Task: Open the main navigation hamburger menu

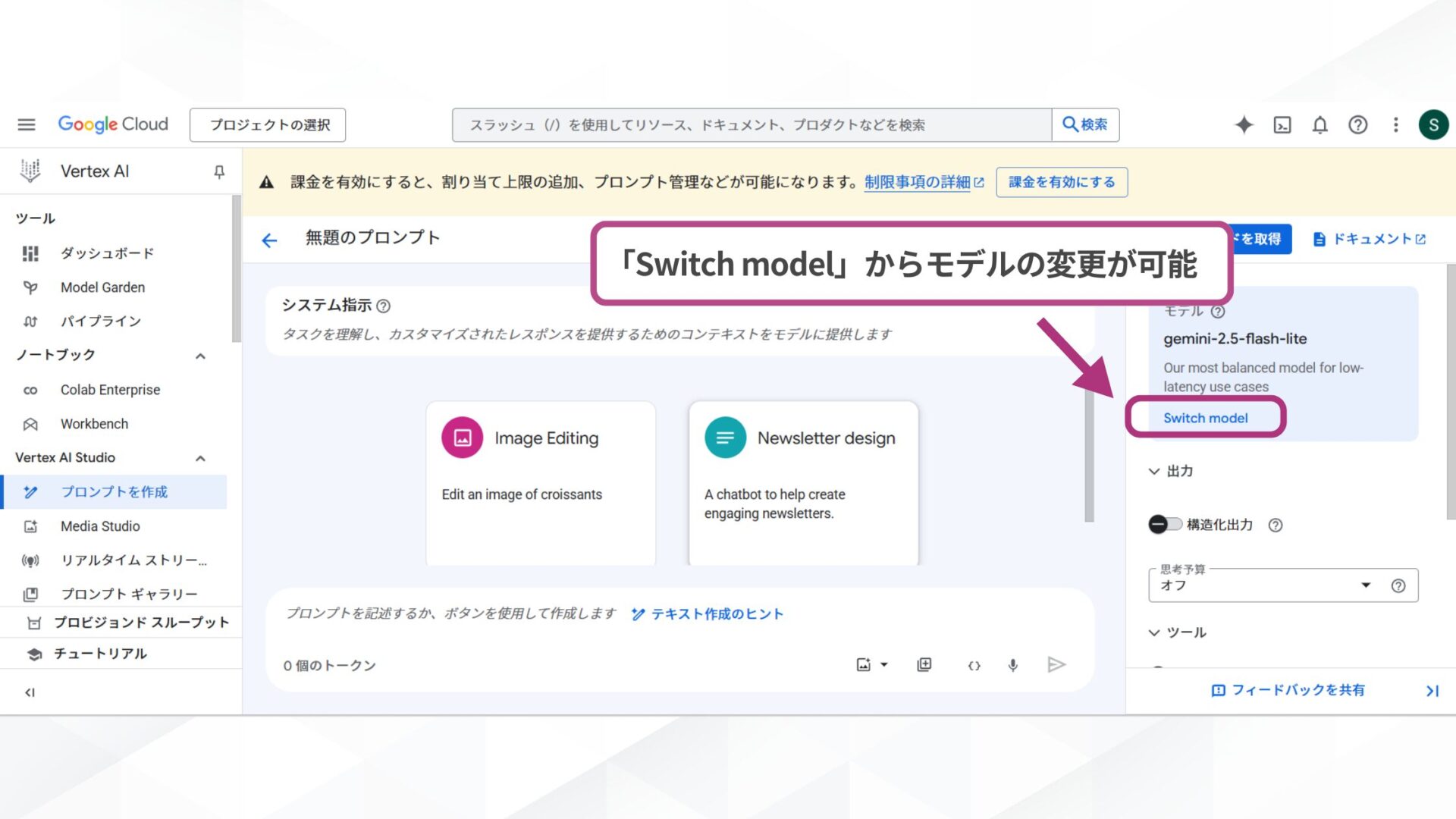Action: point(26,124)
